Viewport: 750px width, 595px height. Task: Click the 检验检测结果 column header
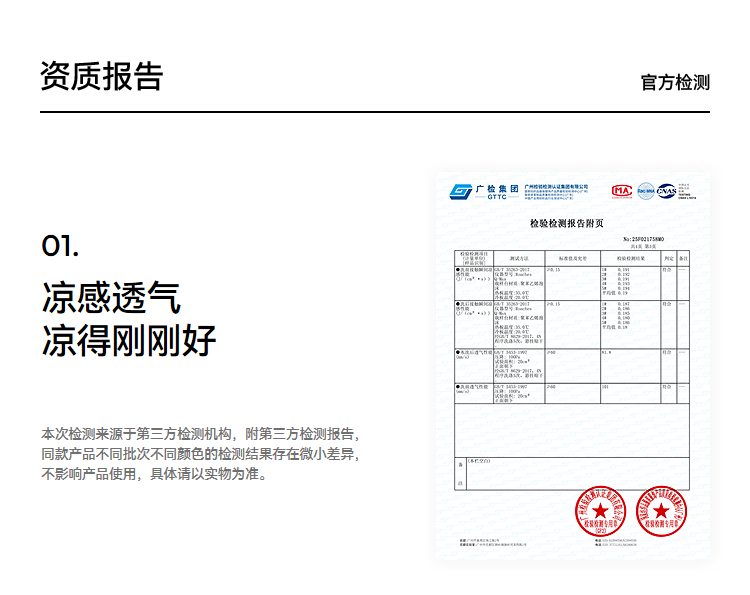point(630,258)
